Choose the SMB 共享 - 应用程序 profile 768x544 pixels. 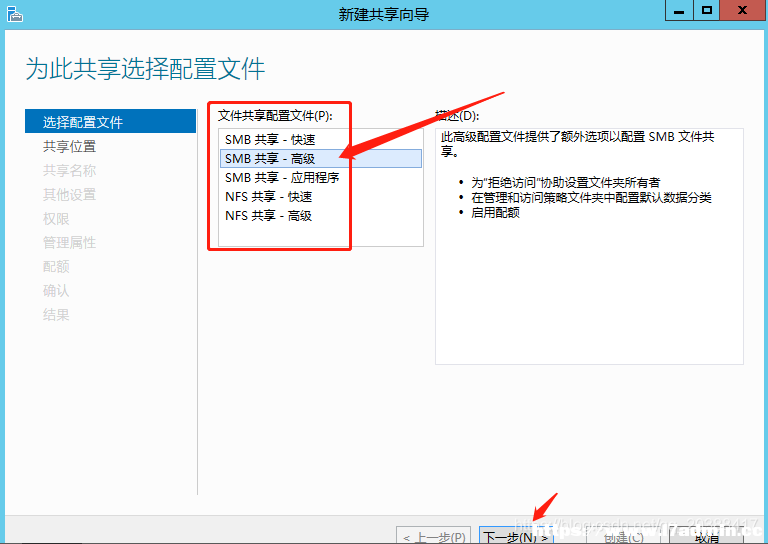(321, 178)
